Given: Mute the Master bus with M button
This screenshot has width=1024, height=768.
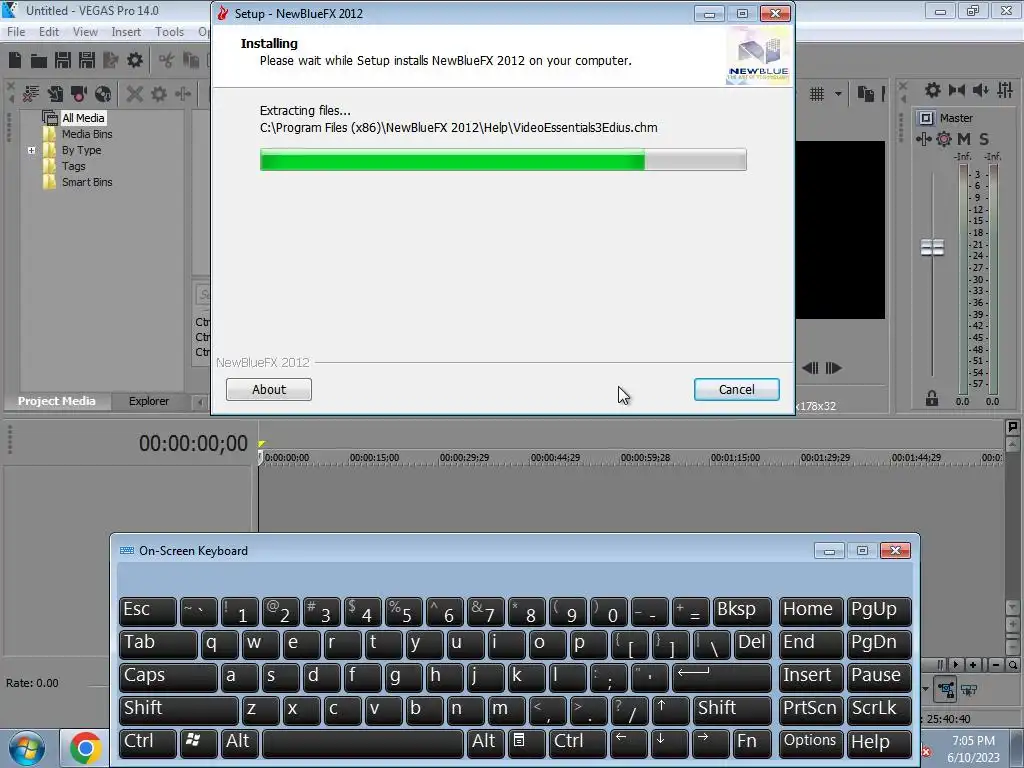Looking at the screenshot, I should pyautogui.click(x=964, y=138).
